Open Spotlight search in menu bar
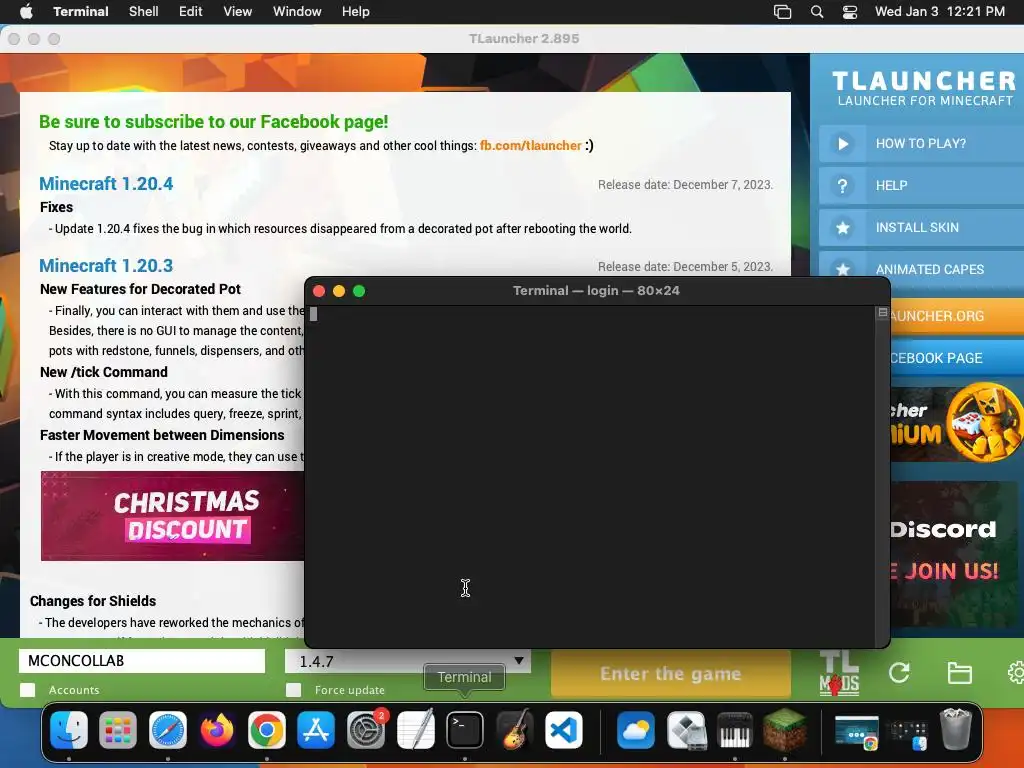Viewport: 1024px width, 768px height. 816,12
